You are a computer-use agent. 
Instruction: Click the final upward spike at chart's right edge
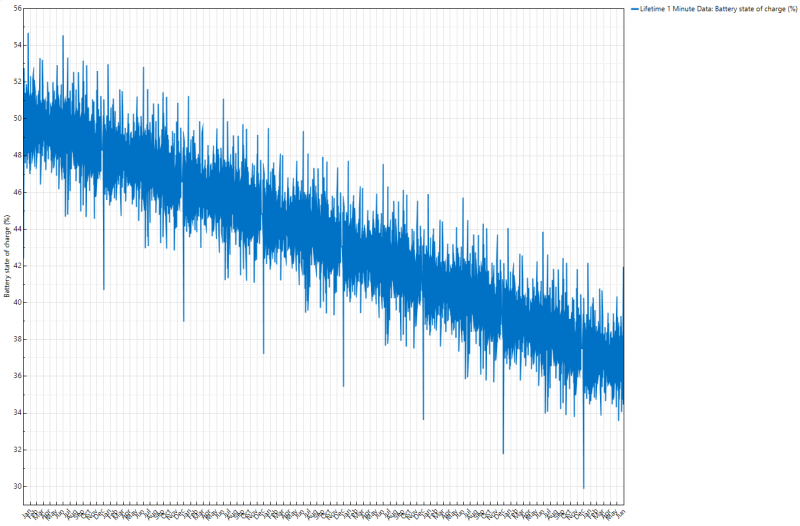(x=623, y=268)
